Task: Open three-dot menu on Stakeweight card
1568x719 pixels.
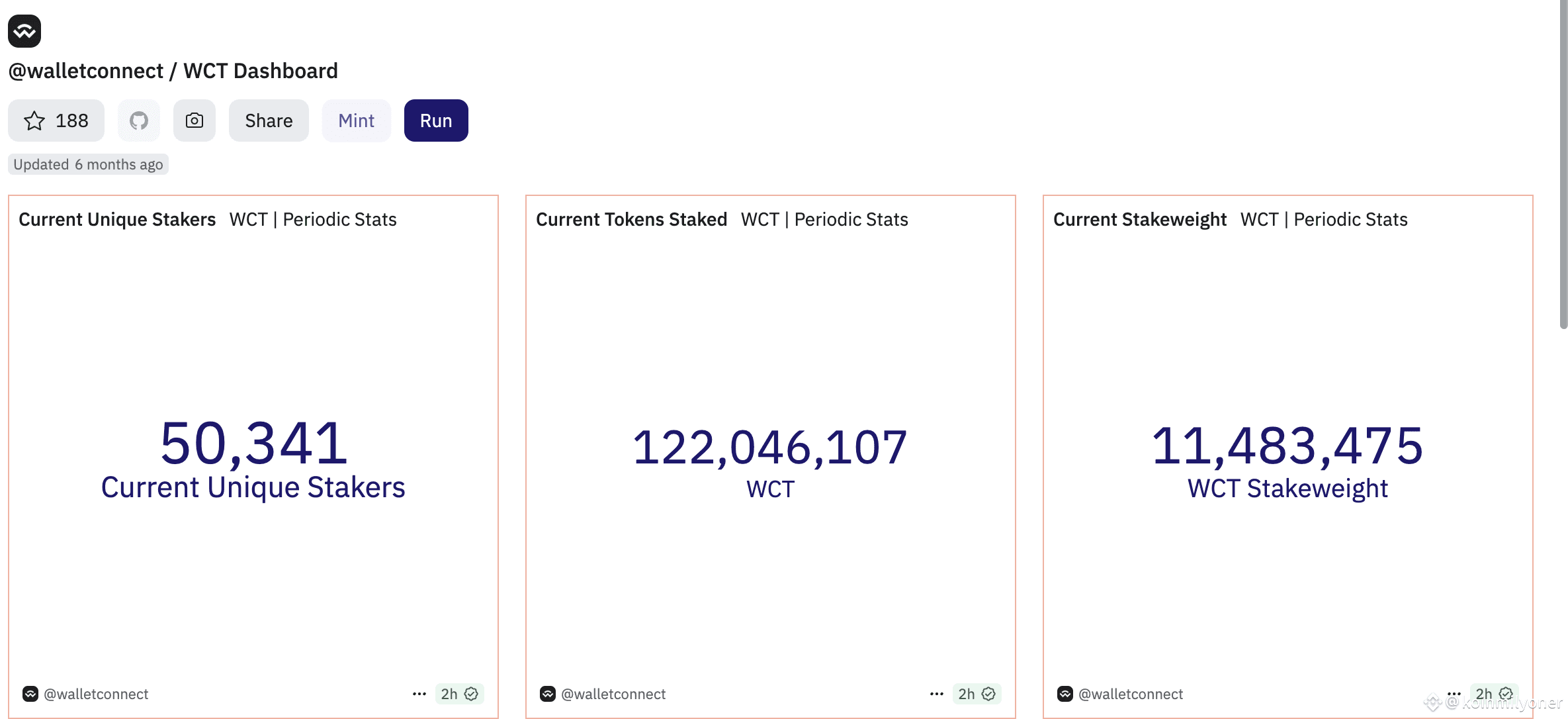Action: coord(1454,694)
